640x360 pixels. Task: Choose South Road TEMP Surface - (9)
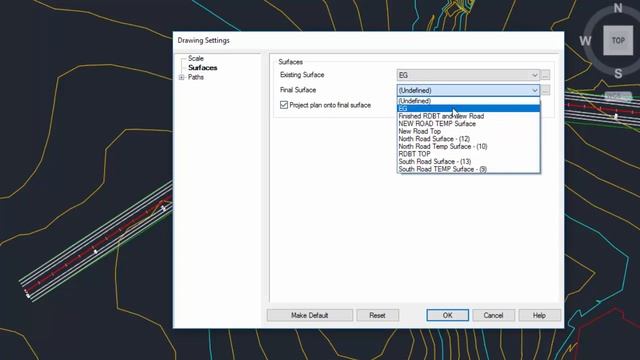tap(468, 169)
